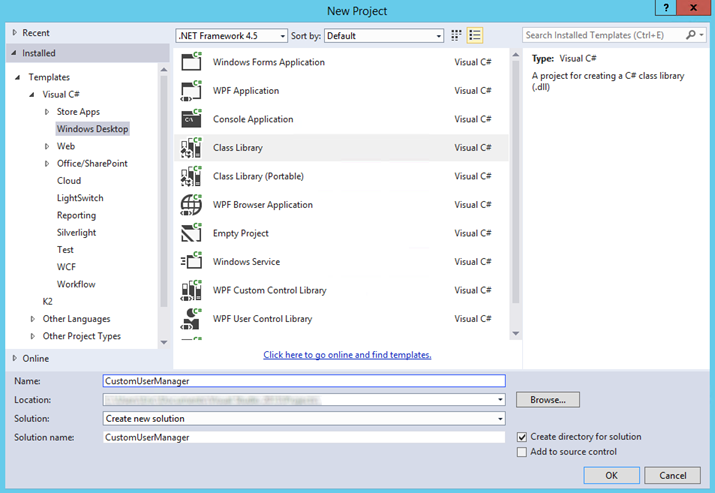Select Windows Desktop in the tree
Image resolution: width=715 pixels, height=493 pixels.
[93, 129]
